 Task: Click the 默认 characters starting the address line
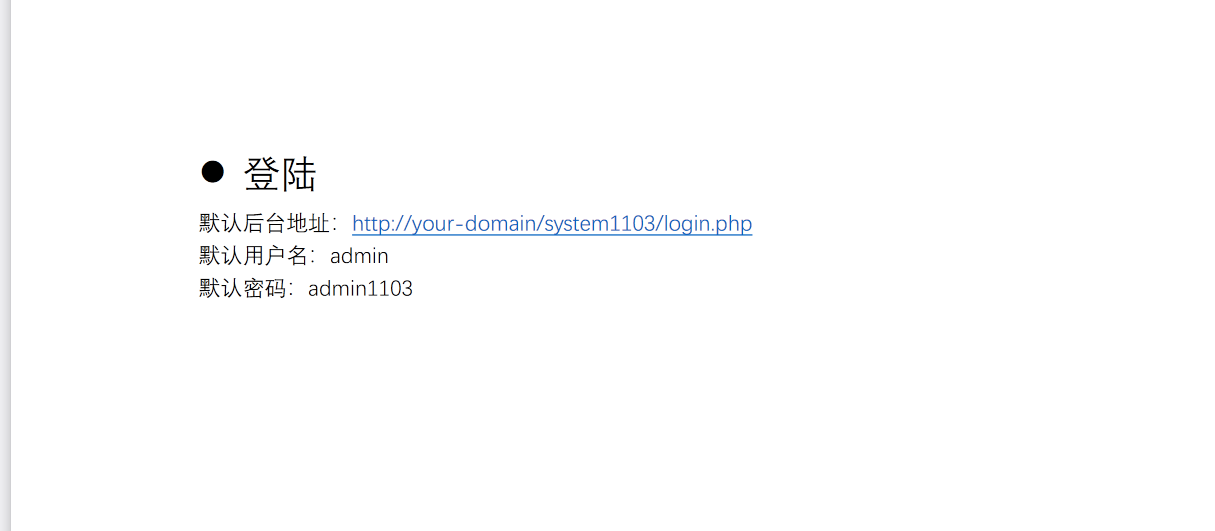221,223
